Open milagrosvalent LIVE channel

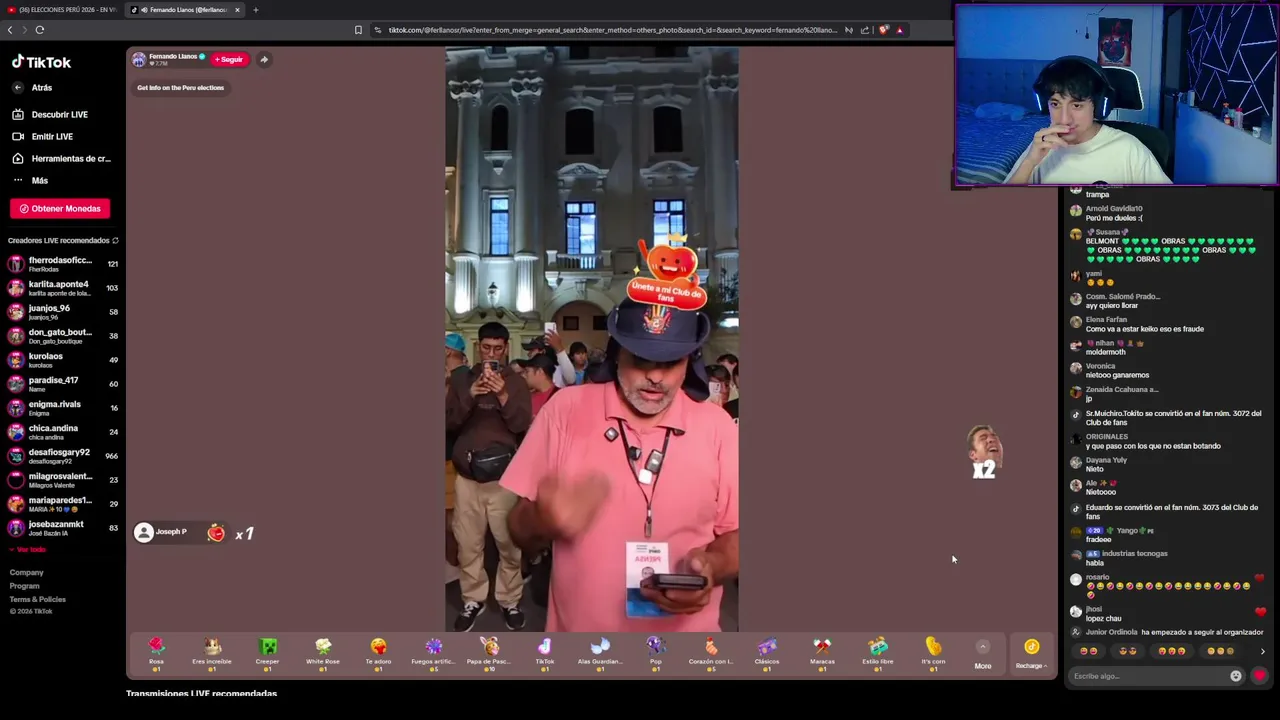pos(62,480)
